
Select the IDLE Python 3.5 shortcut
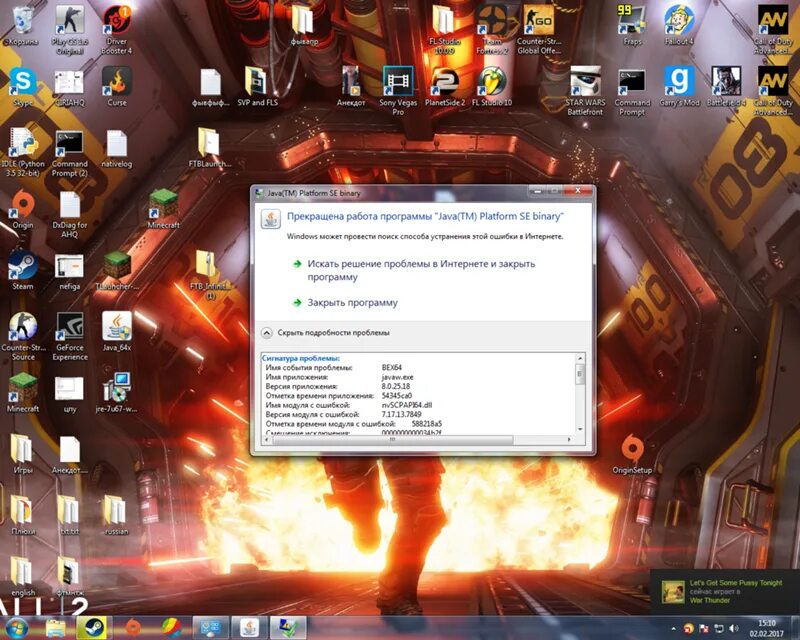coord(22,152)
